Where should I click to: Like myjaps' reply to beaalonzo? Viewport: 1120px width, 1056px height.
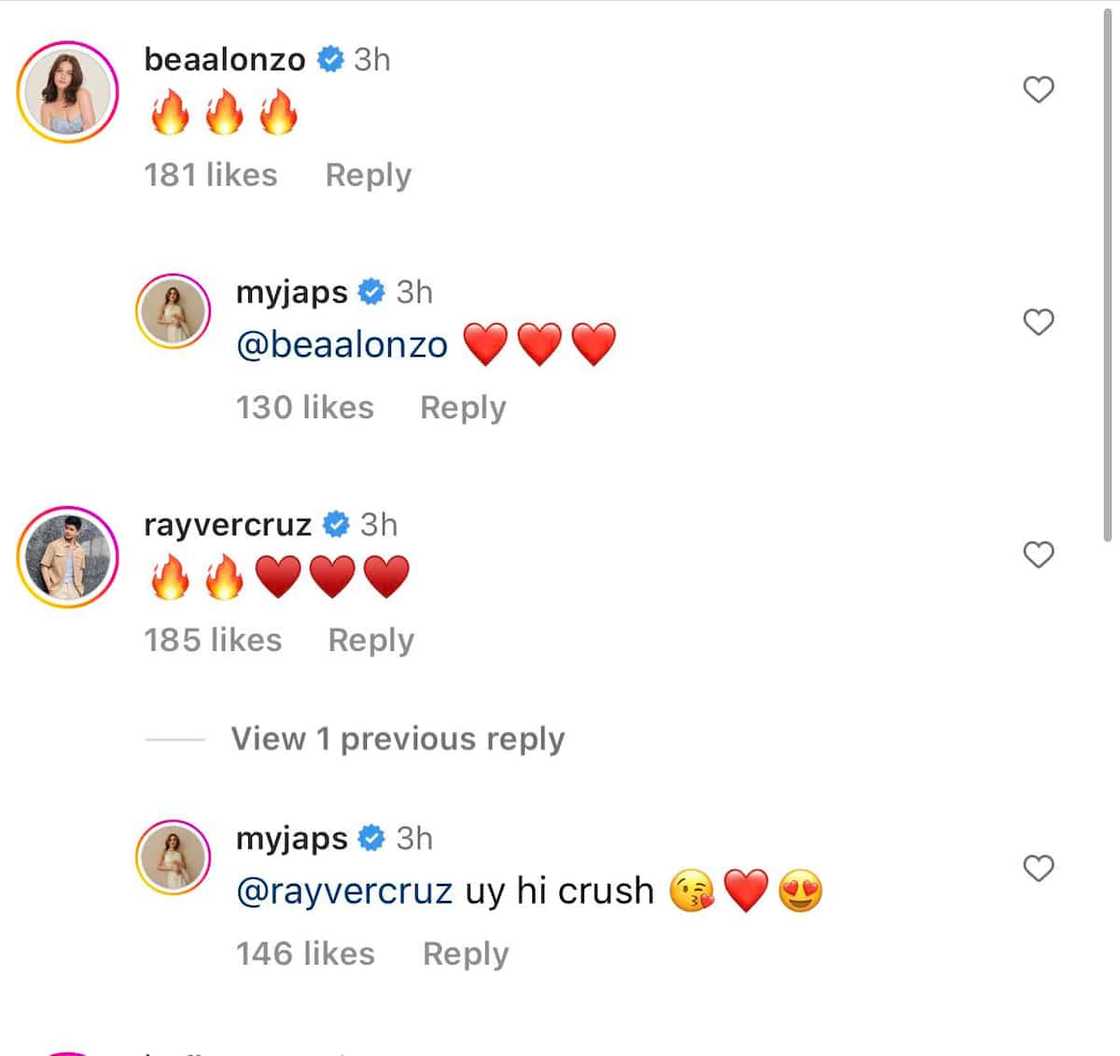[x=1039, y=322]
